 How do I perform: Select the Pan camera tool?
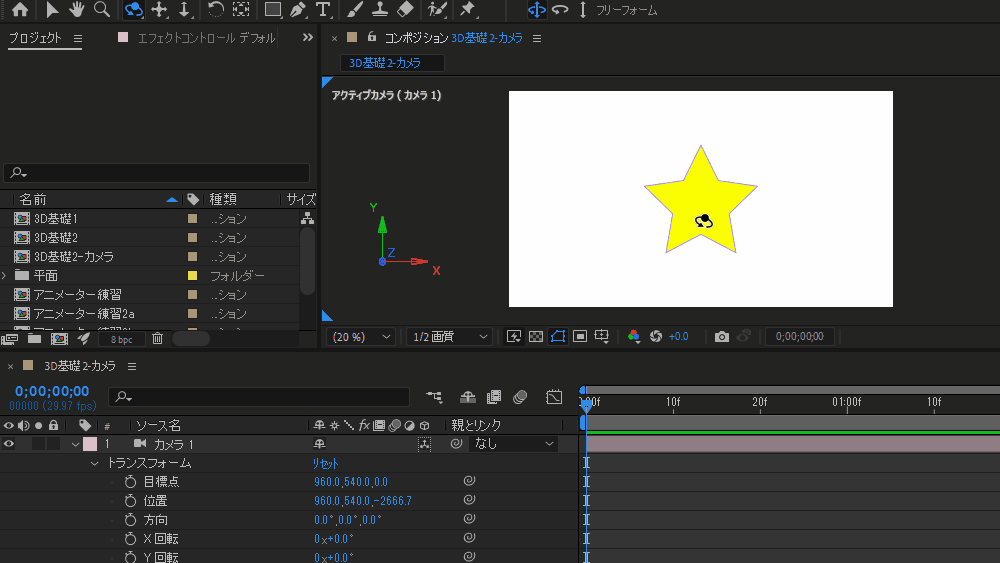point(159,10)
